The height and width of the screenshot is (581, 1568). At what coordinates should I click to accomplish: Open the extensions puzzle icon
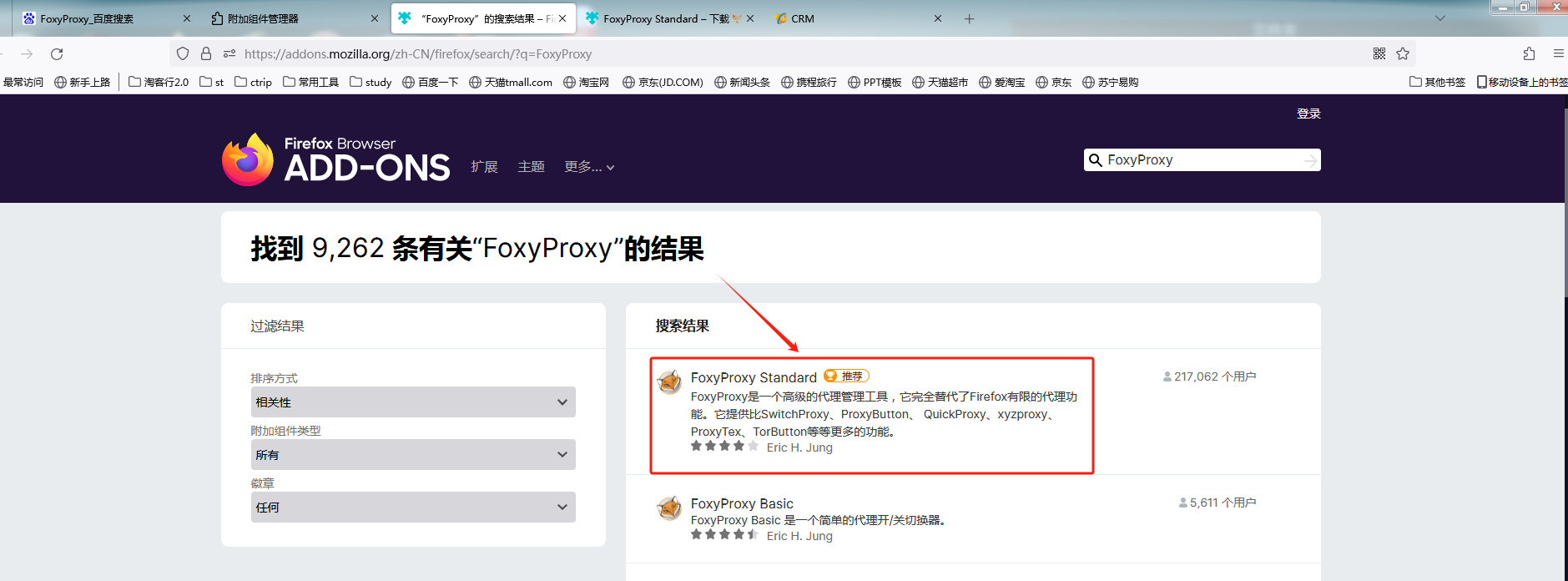point(1529,54)
